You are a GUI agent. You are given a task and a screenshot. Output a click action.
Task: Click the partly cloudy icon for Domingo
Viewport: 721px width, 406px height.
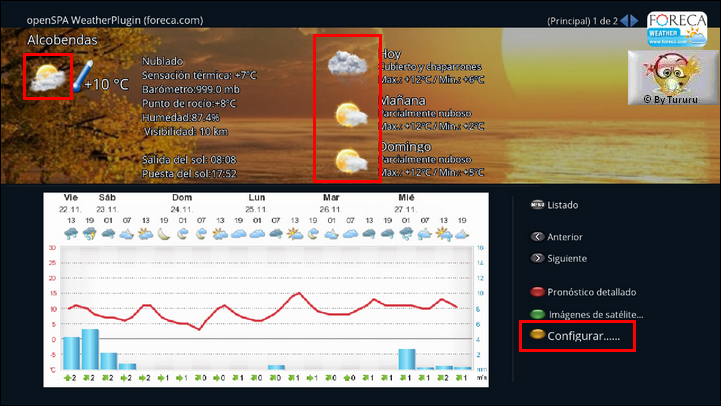pos(351,161)
